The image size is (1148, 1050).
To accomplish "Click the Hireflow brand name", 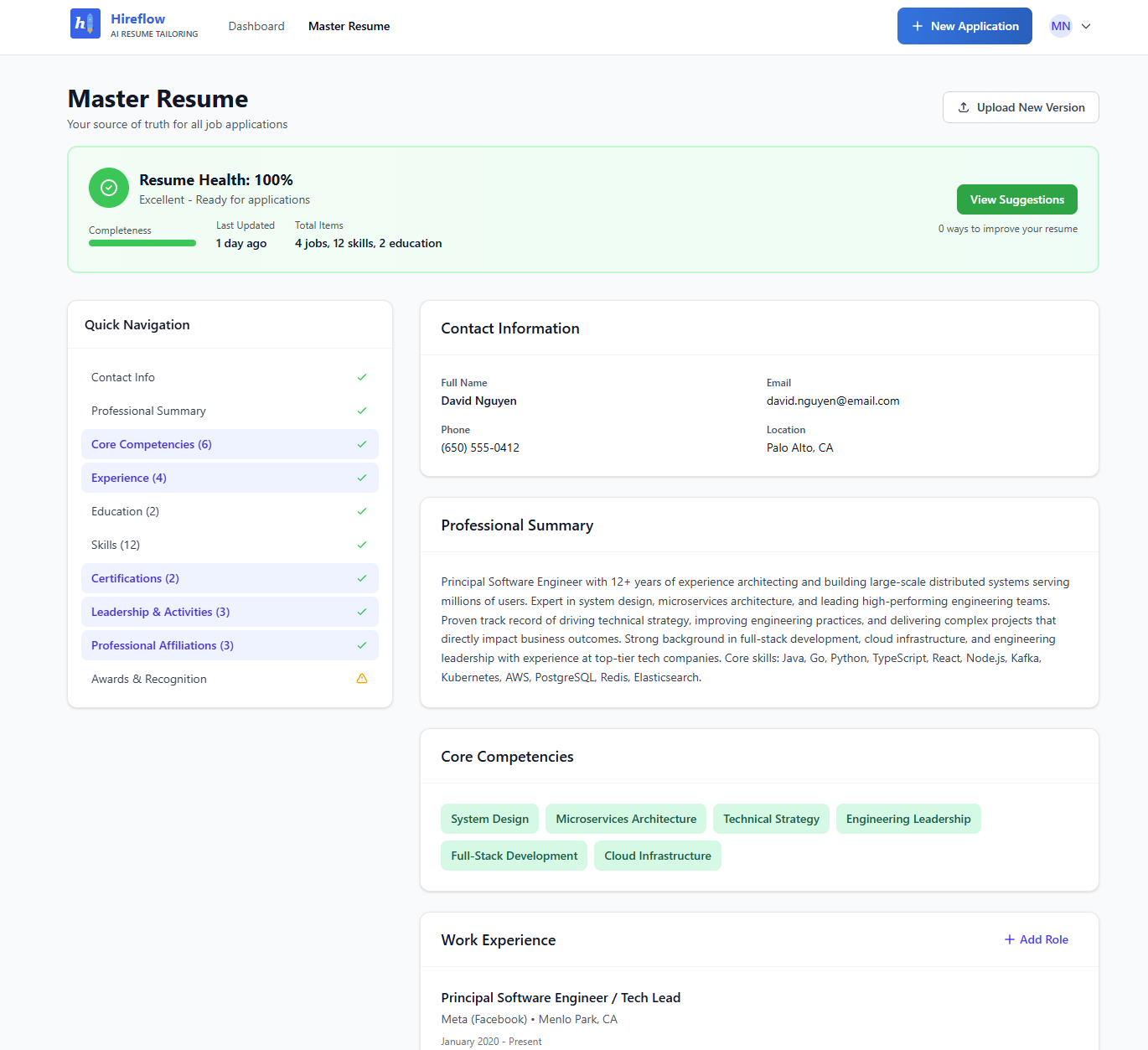I will tap(137, 18).
